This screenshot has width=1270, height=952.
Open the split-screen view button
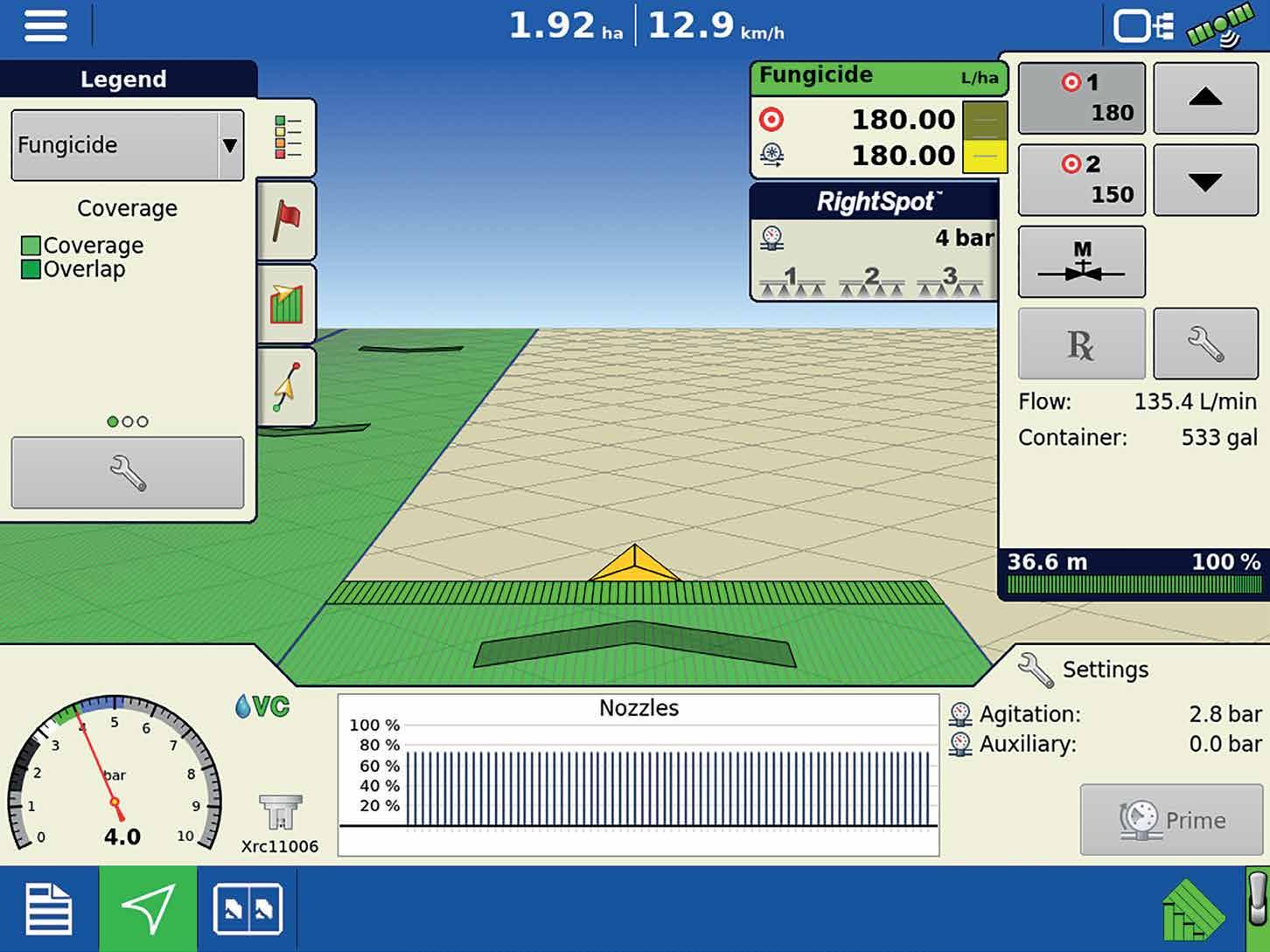(x=248, y=909)
